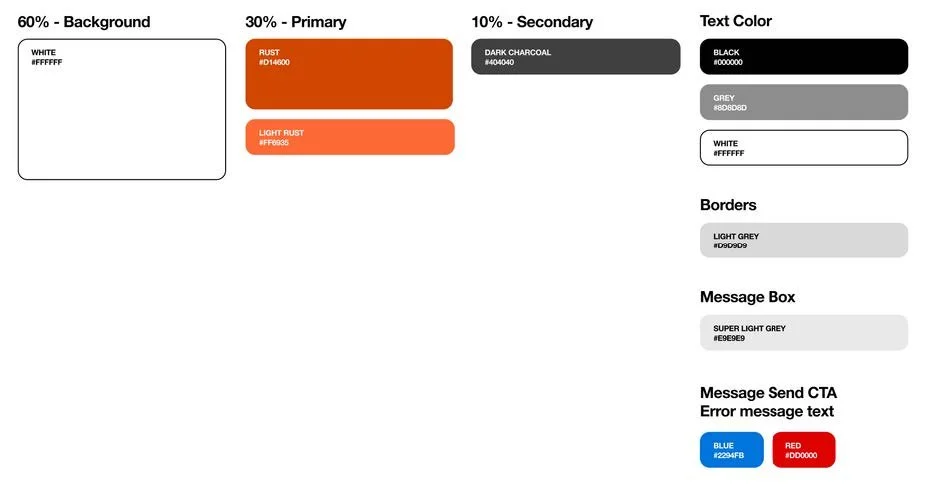929x486 pixels.
Task: Click the Blue #2294FB swatch
Action: click(732, 450)
